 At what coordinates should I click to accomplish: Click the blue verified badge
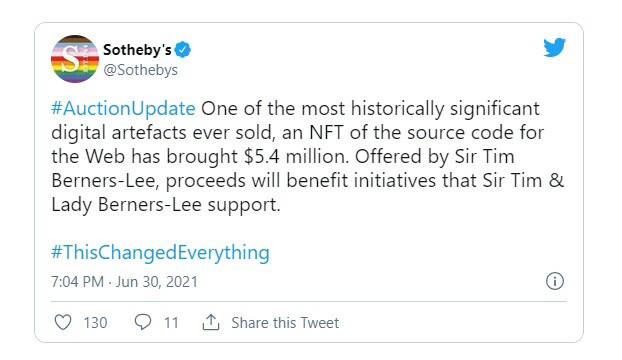[x=183, y=50]
